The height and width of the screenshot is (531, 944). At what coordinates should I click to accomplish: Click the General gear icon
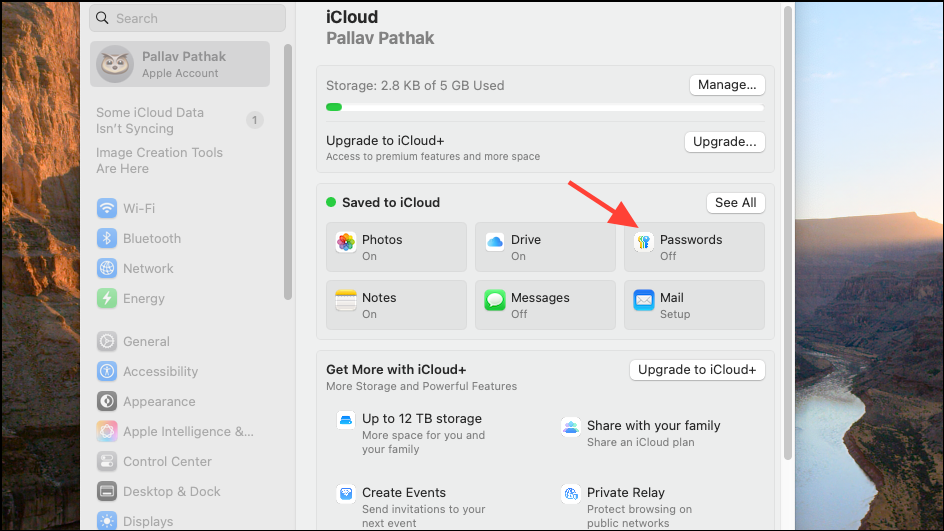[x=107, y=341]
